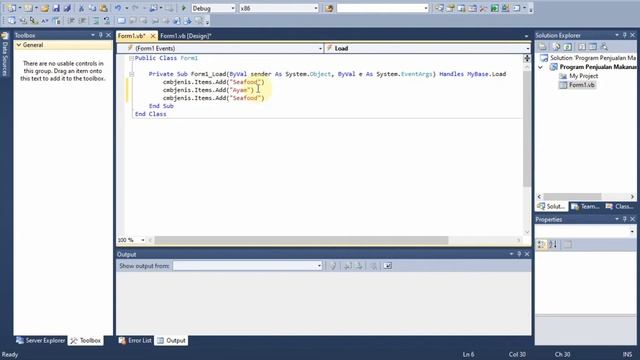Image resolution: width=640 pixels, height=360 pixels.
Task: Toggle Word Wrap in Output toolbar
Action: 387,266
